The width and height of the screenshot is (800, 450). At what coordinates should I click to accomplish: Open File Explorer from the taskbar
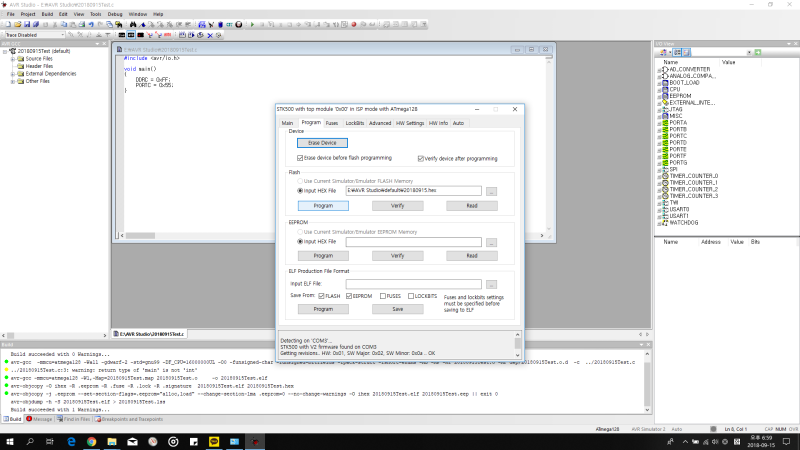click(112, 442)
